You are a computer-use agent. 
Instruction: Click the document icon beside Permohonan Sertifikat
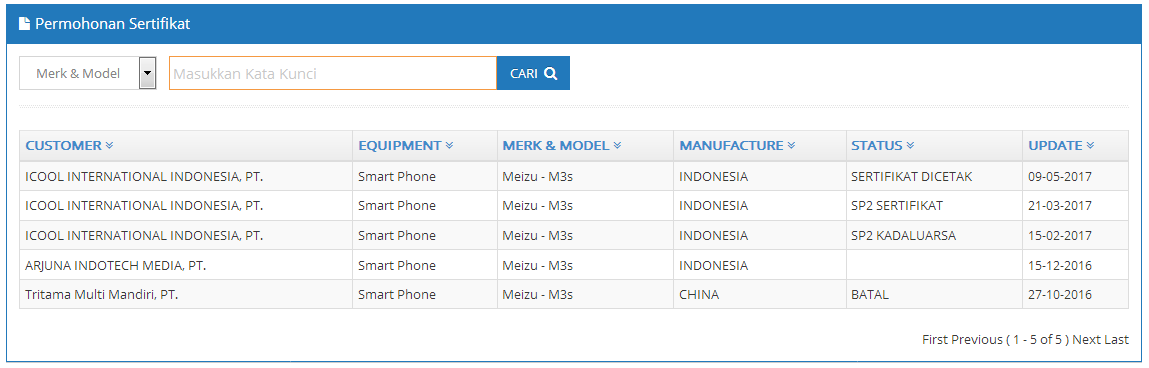coord(24,23)
